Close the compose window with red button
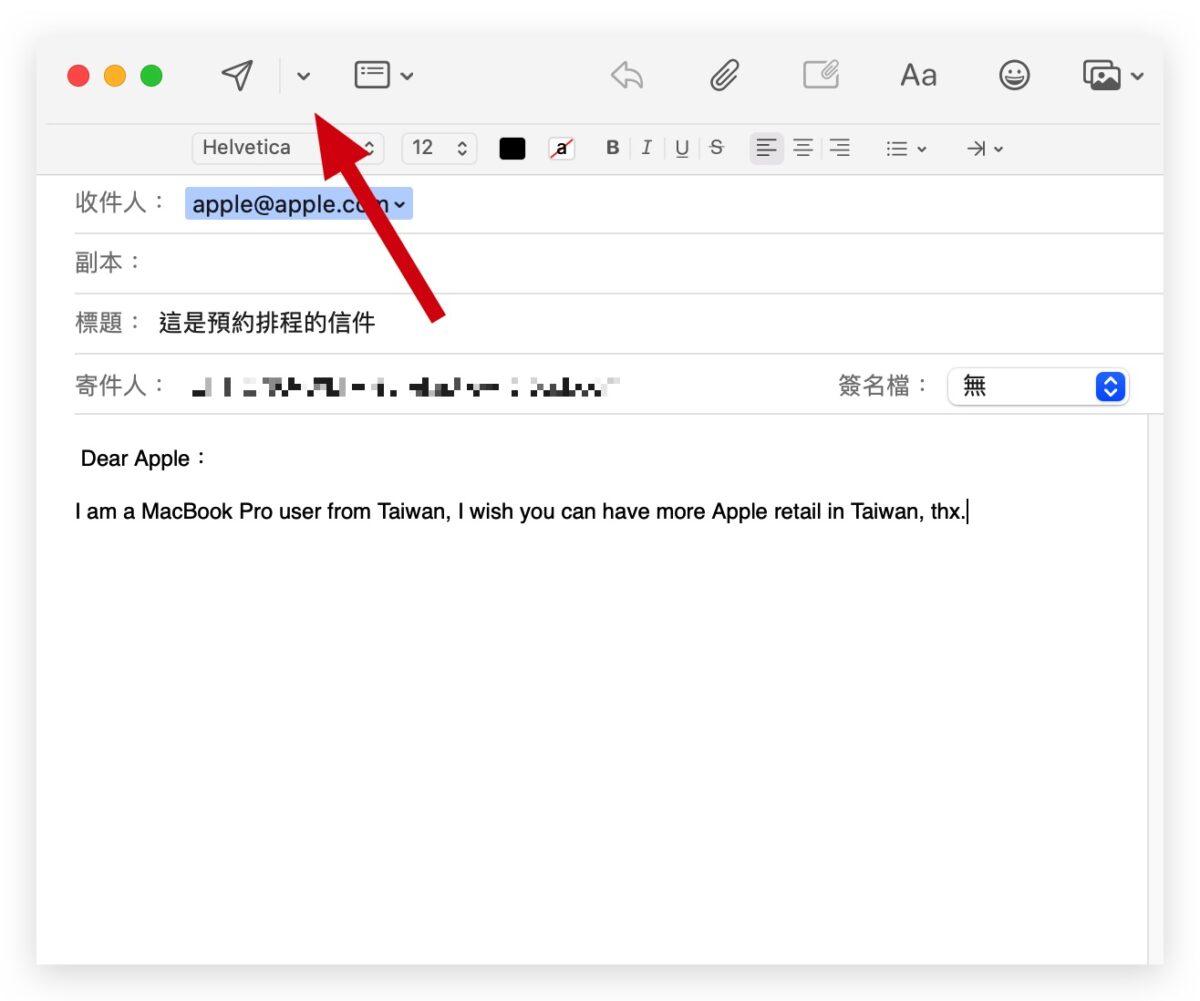The image size is (1200, 1001). coord(78,76)
